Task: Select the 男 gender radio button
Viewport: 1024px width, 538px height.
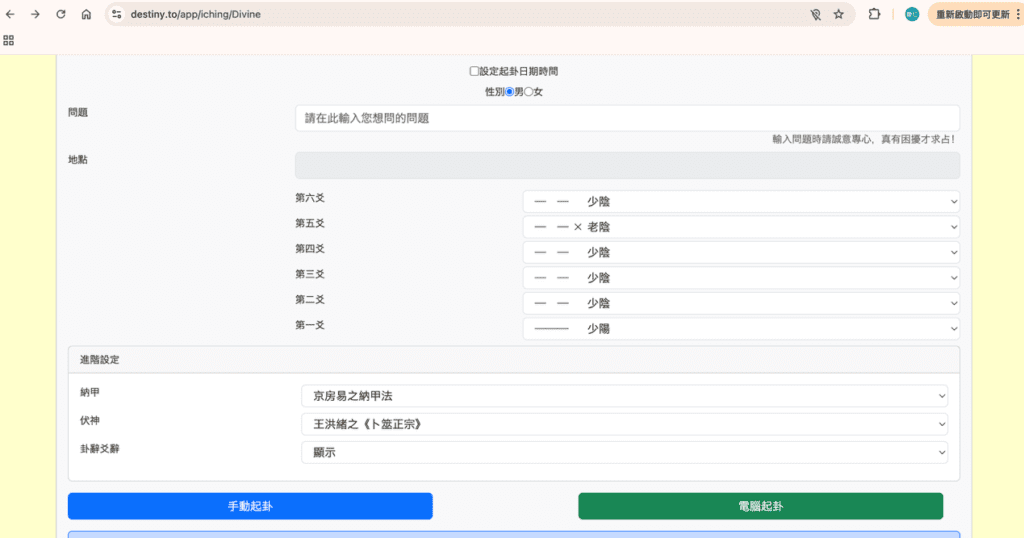Action: pos(509,92)
